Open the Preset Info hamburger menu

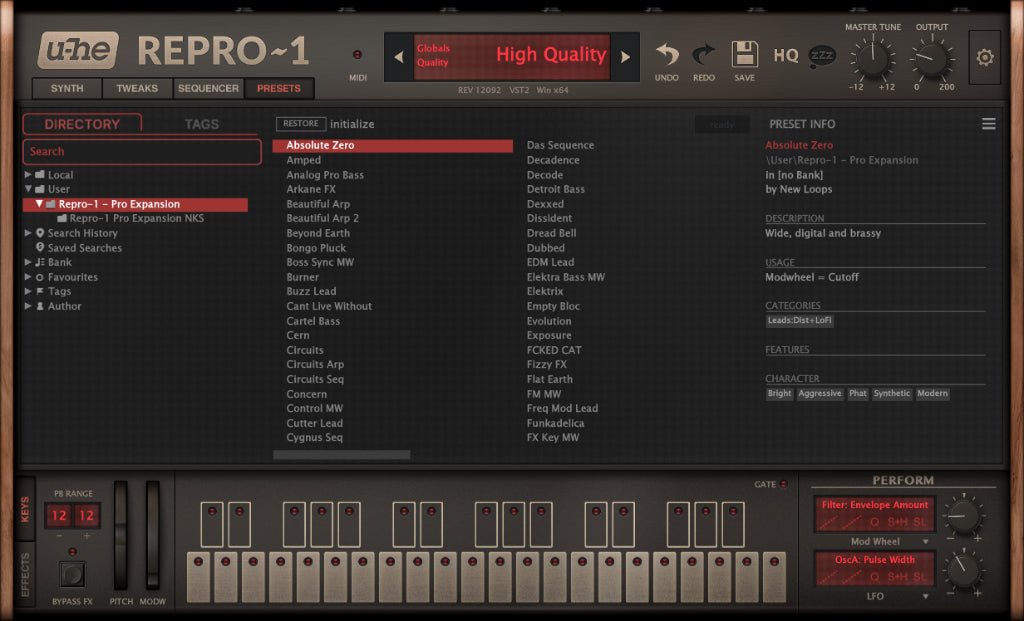click(988, 123)
